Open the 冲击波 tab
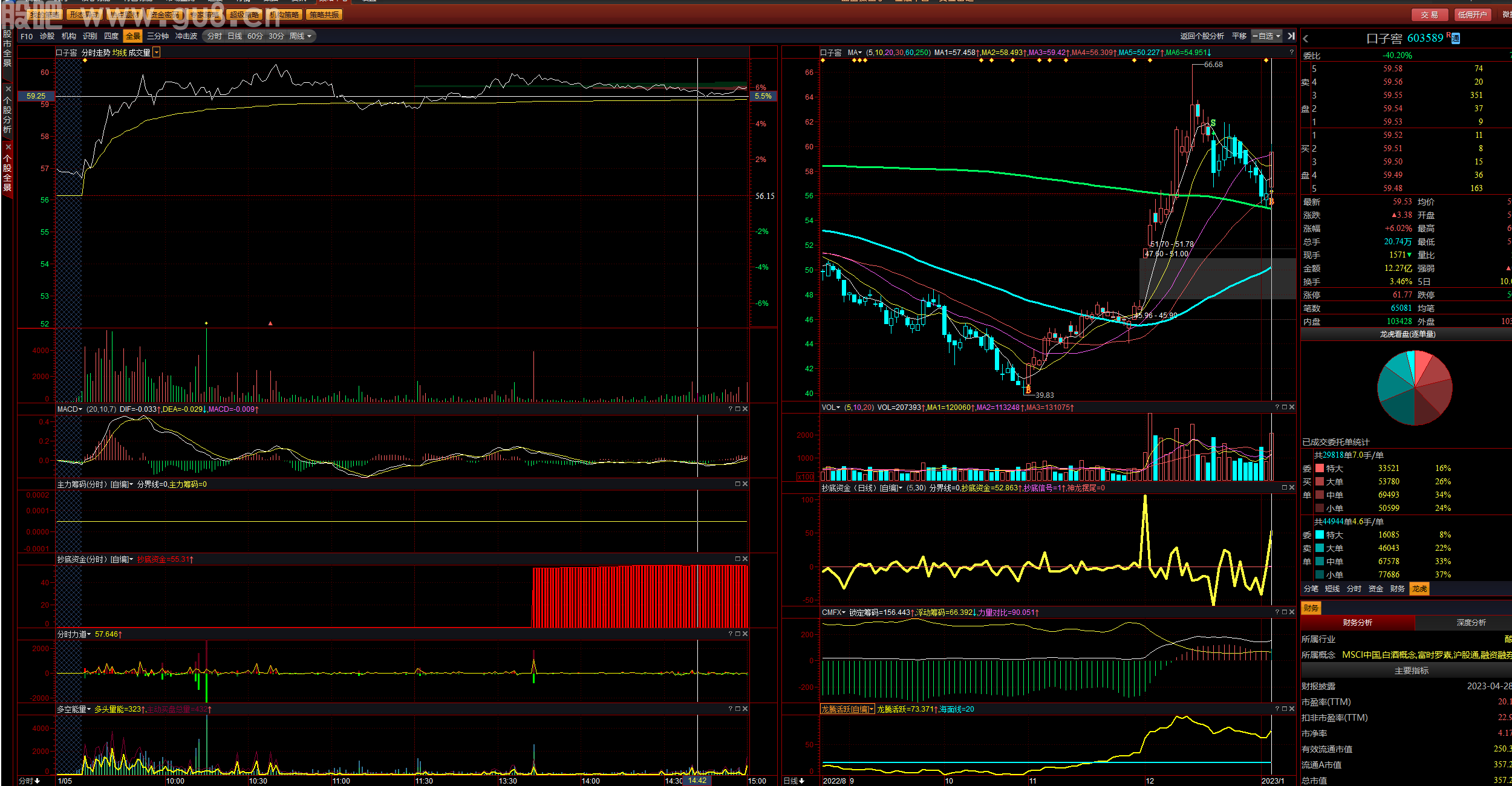 pos(186,36)
